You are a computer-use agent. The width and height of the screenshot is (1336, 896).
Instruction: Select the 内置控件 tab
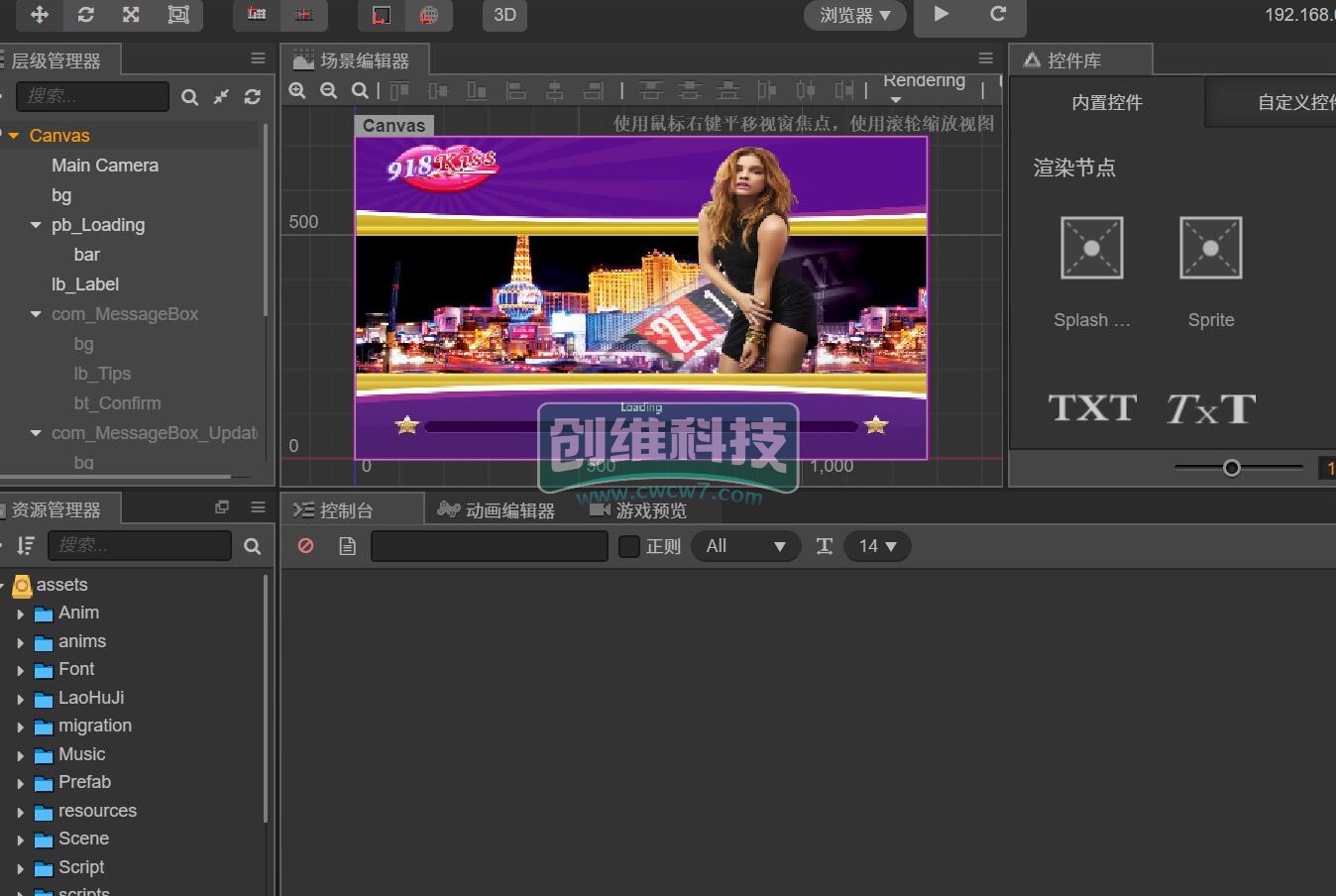click(x=1107, y=102)
